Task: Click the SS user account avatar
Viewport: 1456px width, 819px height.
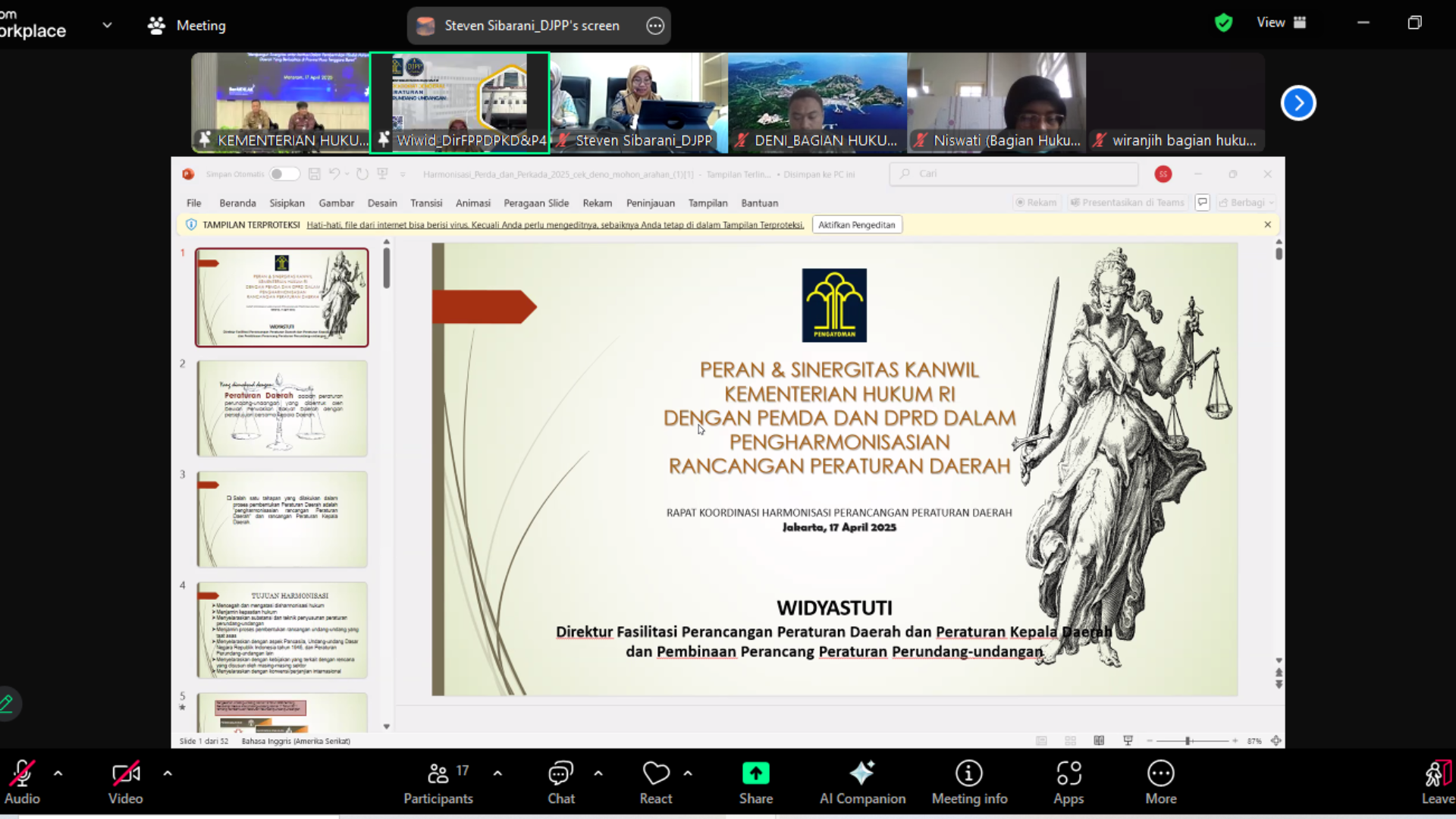Action: click(x=1163, y=174)
